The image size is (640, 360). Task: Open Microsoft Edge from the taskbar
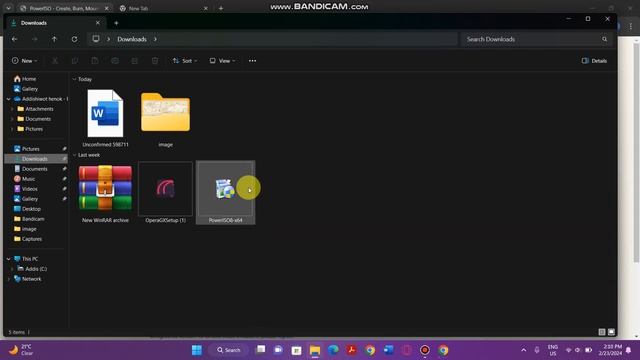pos(333,350)
